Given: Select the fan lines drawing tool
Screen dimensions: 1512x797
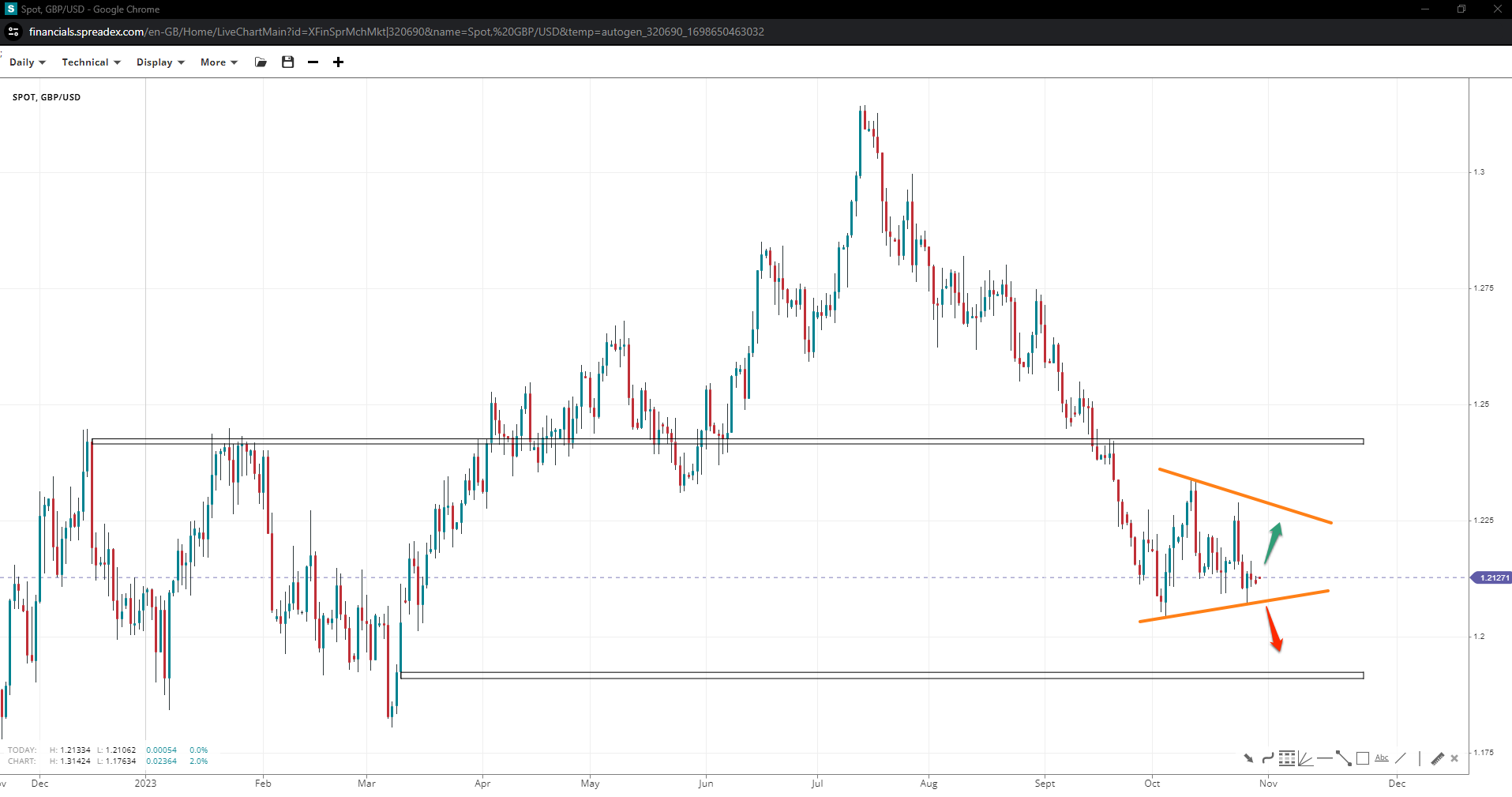Looking at the screenshot, I should (1305, 759).
